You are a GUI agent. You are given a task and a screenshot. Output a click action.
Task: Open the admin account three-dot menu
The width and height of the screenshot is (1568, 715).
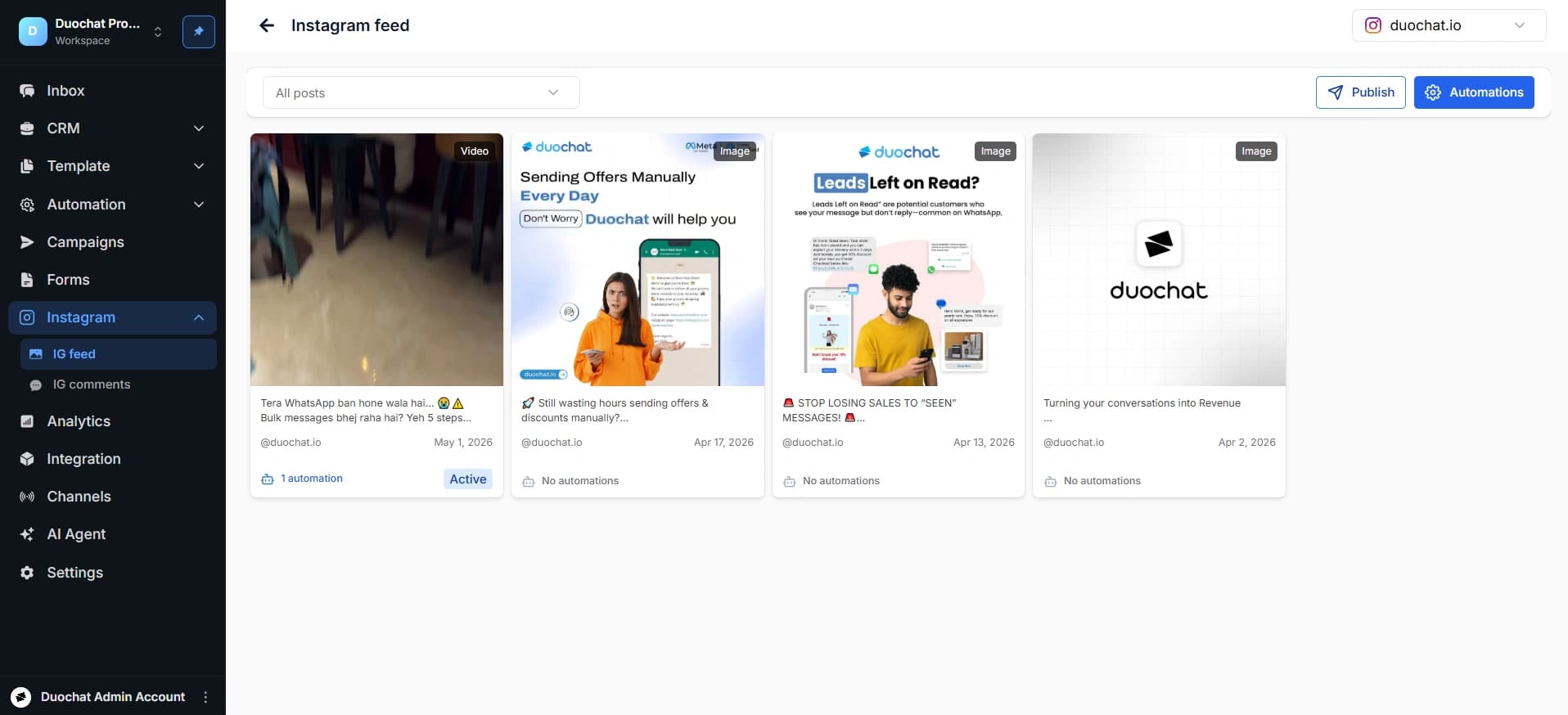(x=205, y=697)
